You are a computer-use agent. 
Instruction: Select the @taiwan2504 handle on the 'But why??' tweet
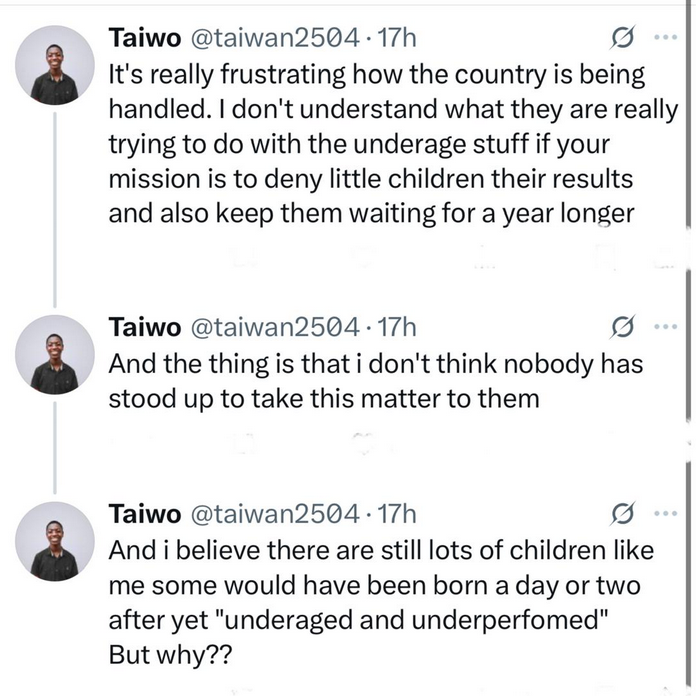tap(273, 515)
